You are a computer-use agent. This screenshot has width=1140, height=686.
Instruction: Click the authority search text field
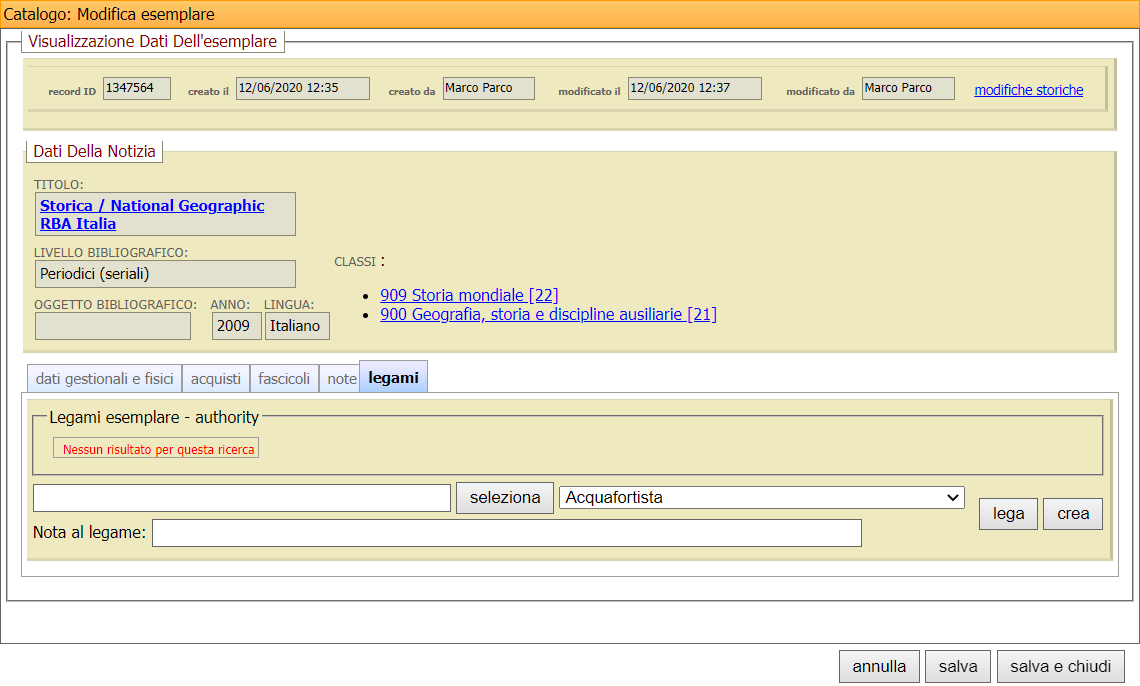tap(242, 498)
